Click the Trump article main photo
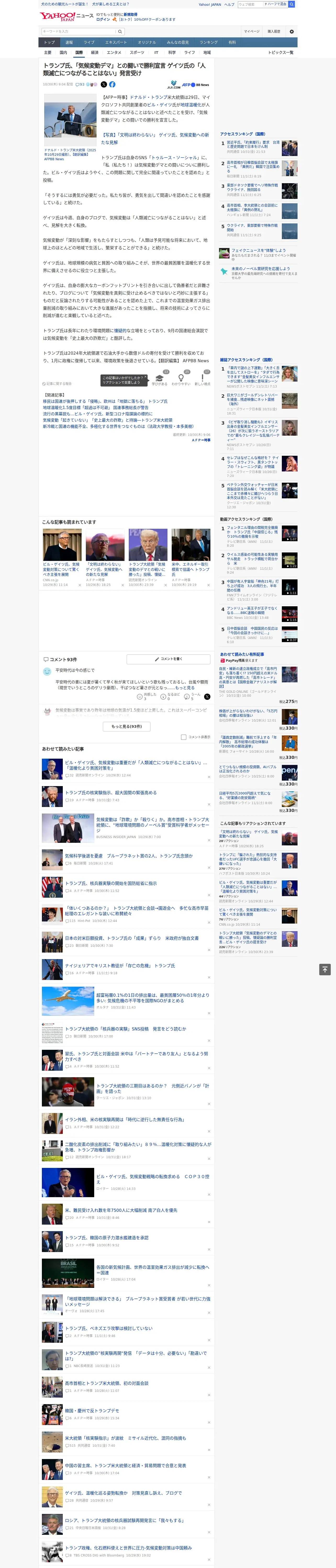Screen dimensions: 336x1568 pos(70,120)
